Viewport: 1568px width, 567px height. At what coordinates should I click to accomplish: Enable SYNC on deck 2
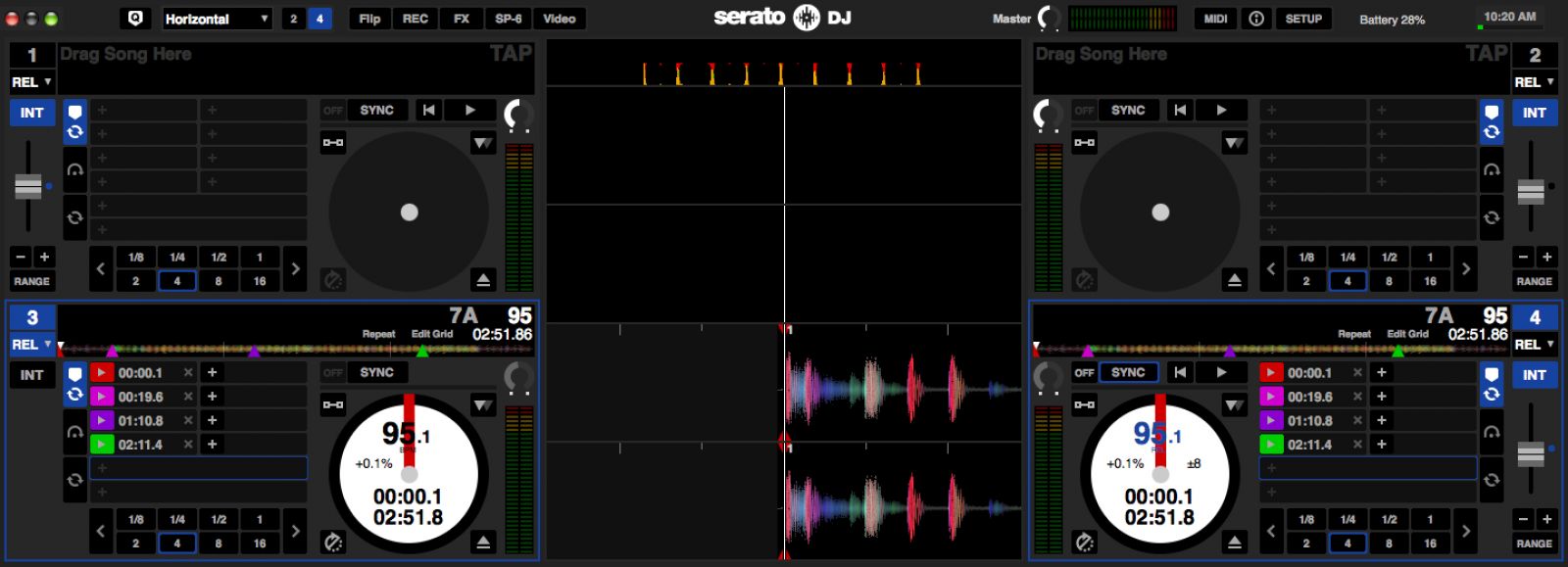pyautogui.click(x=1128, y=111)
